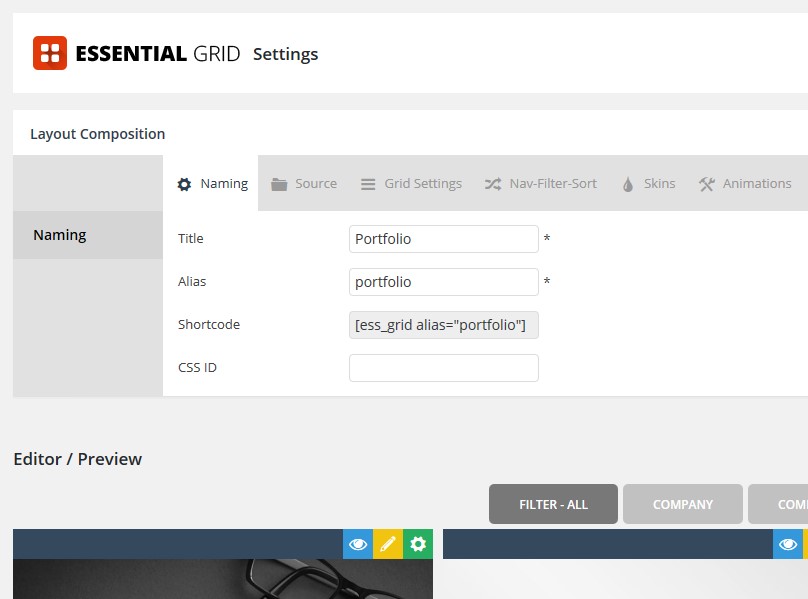Click the Essential Grid logo icon
Screen dimensions: 808x599
pos(49,53)
